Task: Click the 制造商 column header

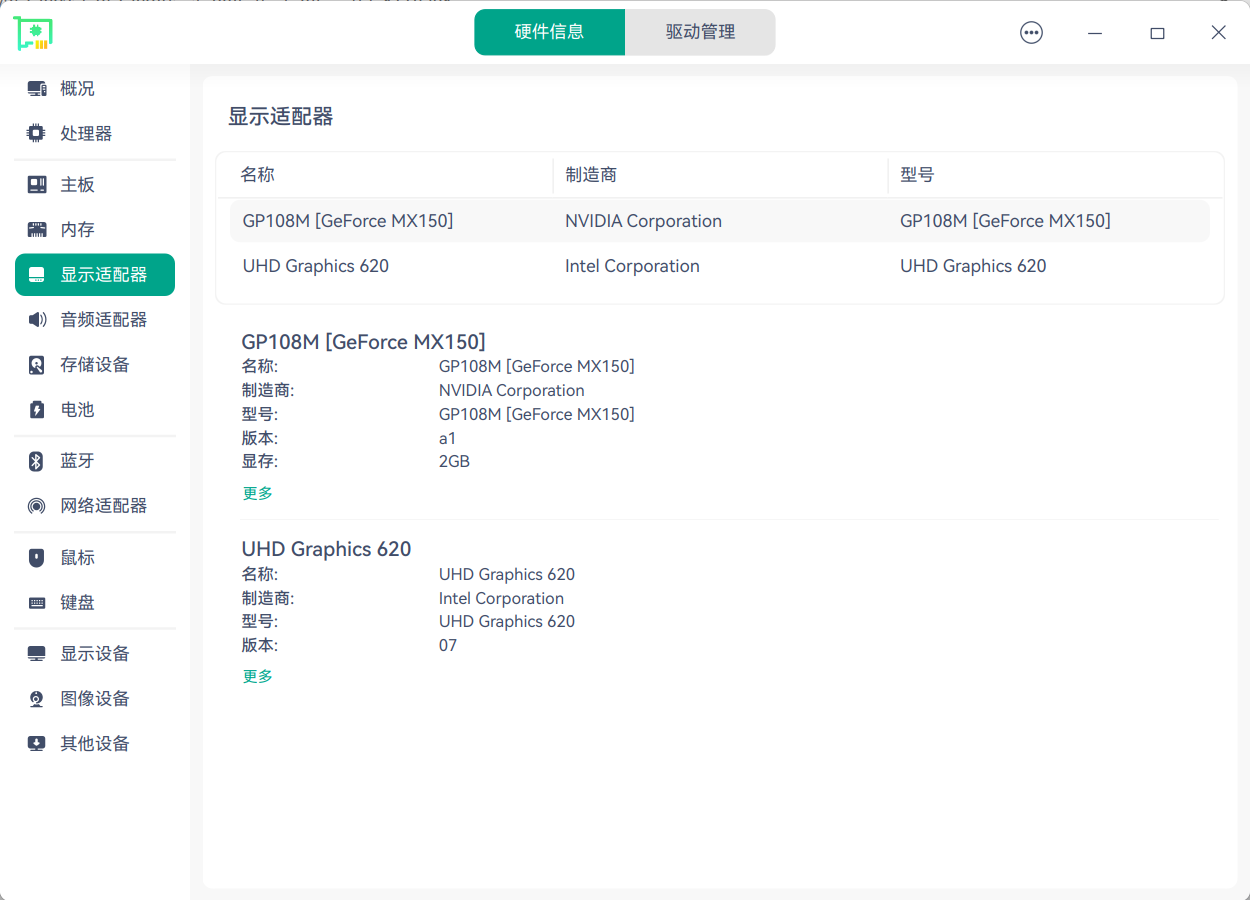Action: coord(591,175)
